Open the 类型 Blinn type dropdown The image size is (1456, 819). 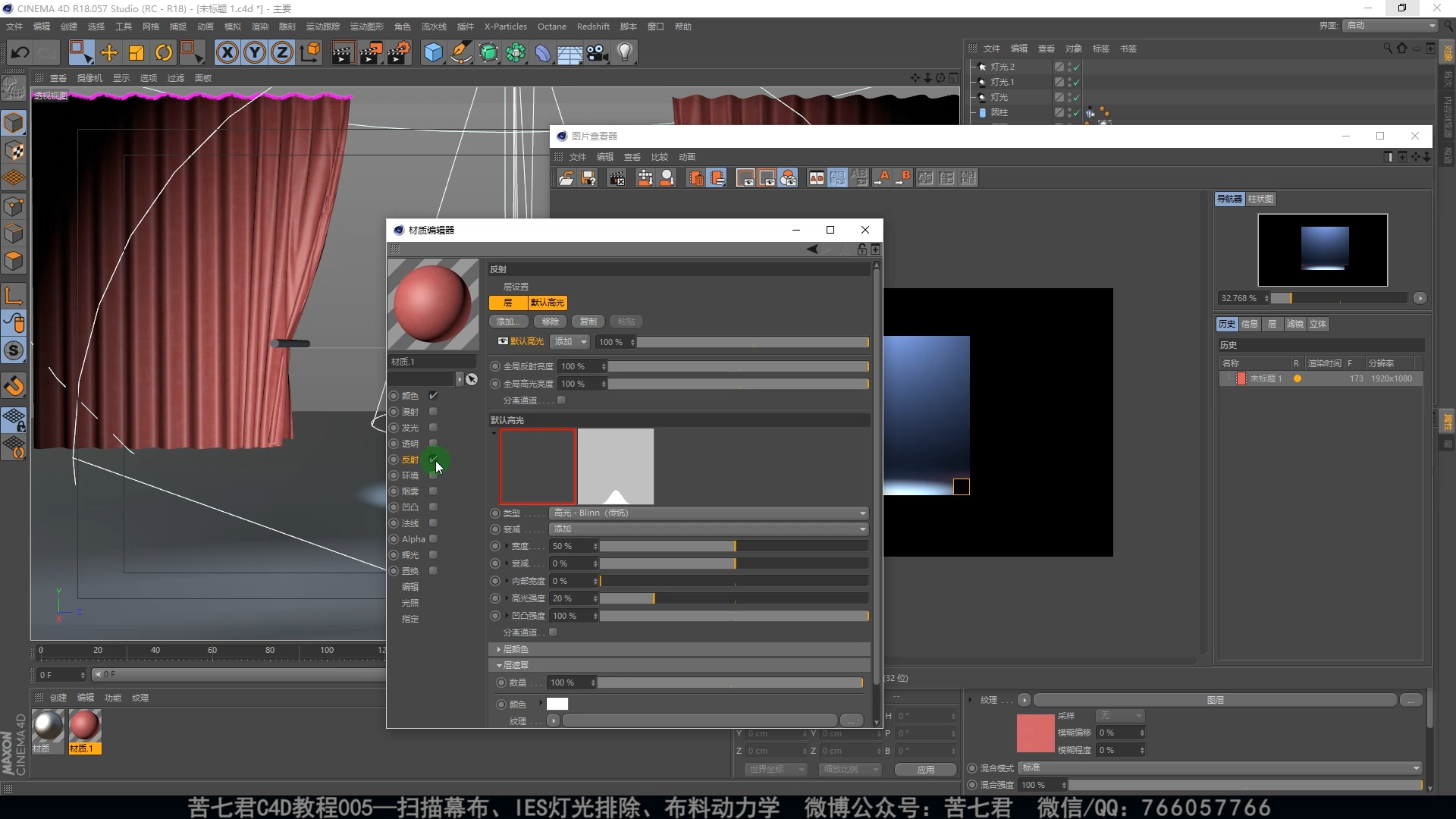tap(709, 513)
